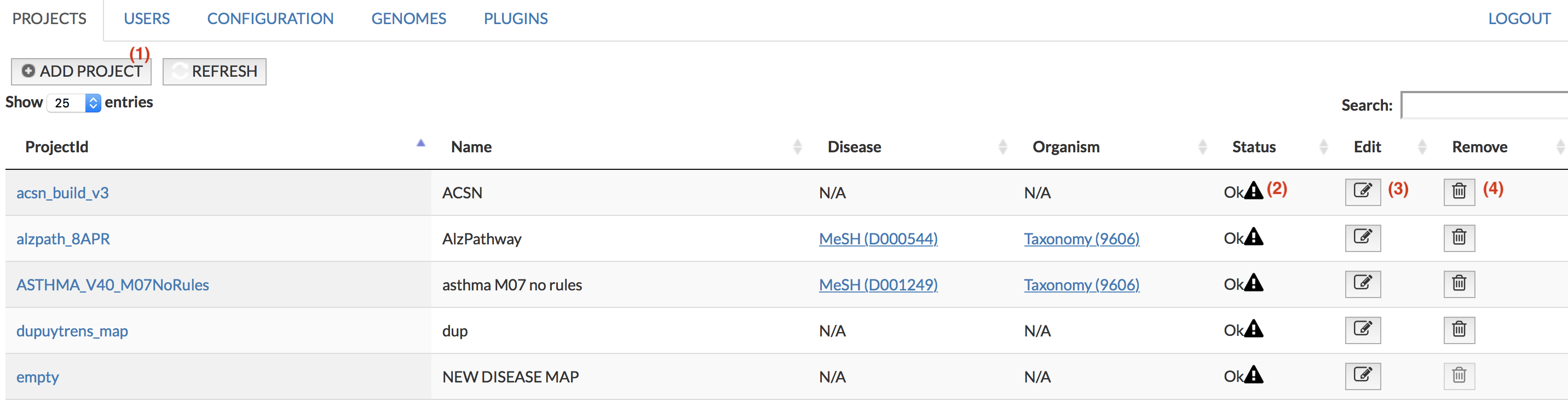This screenshot has width=1568, height=400.
Task: Open MeSH (D000544) disease link
Action: [x=878, y=239]
